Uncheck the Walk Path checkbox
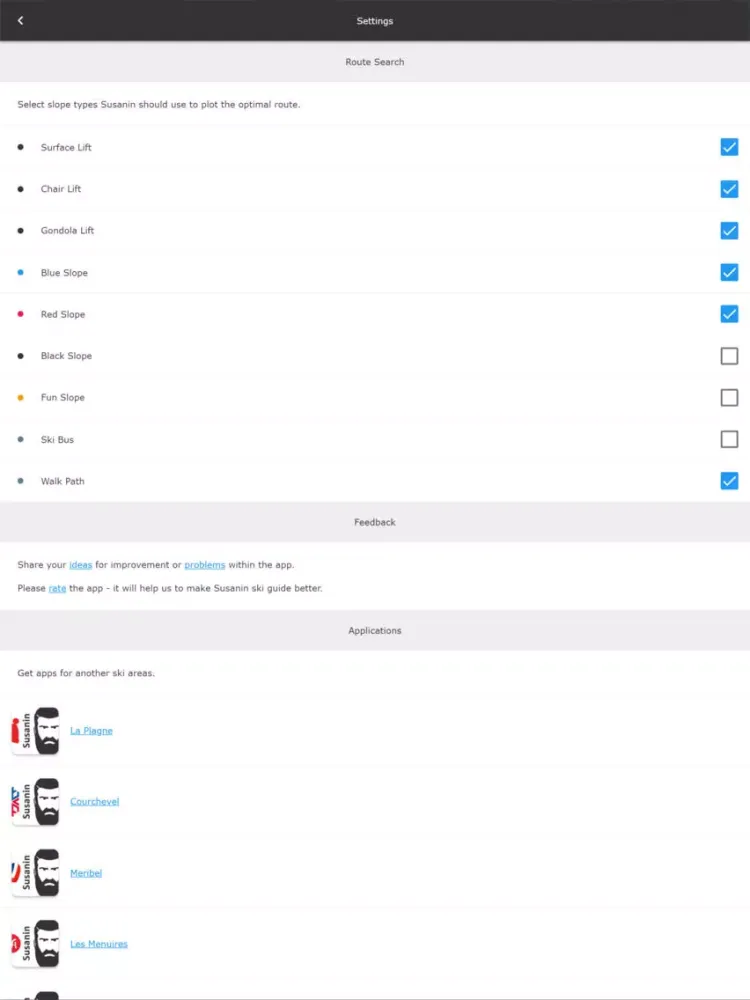Screen dimensions: 750x1000 click(x=729, y=481)
